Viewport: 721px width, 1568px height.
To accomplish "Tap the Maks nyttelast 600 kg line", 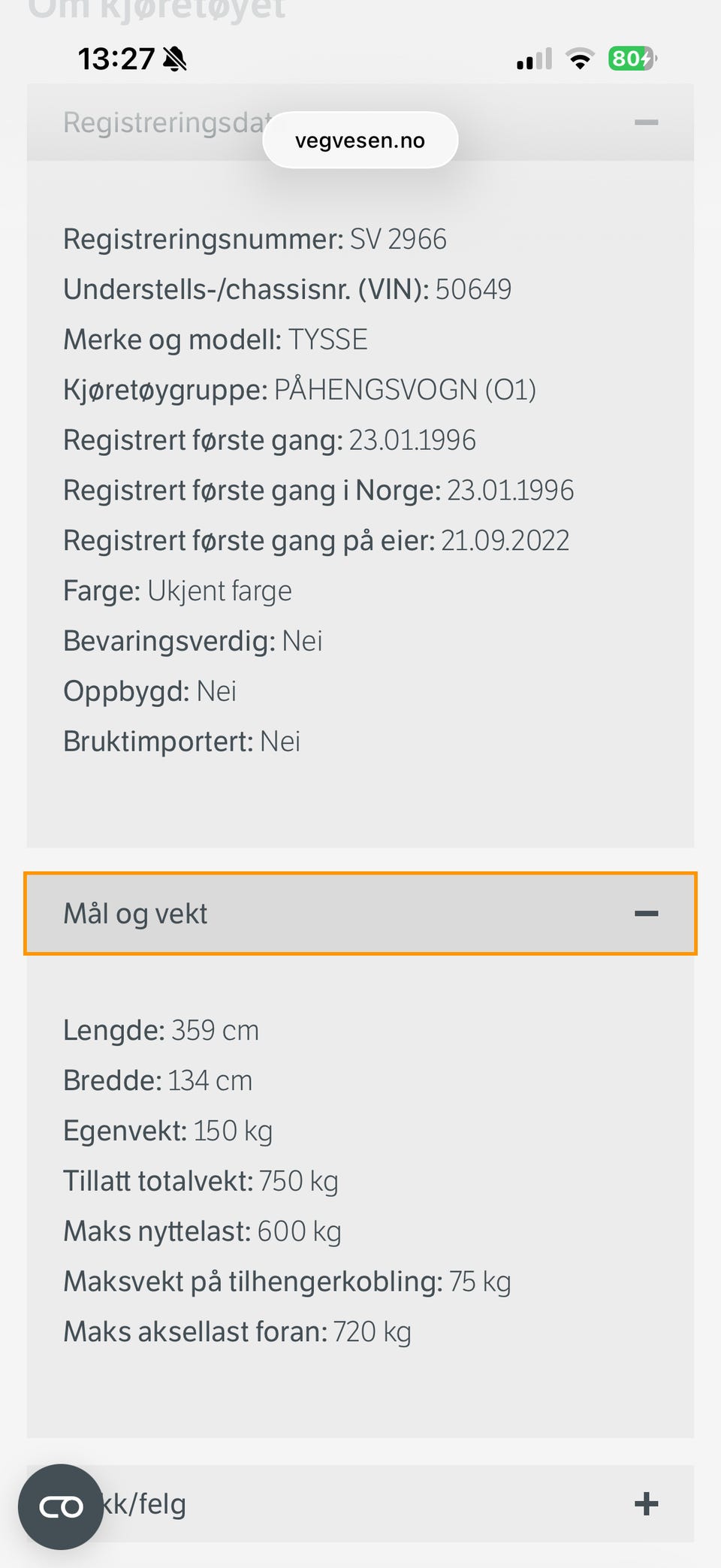I will [202, 1231].
